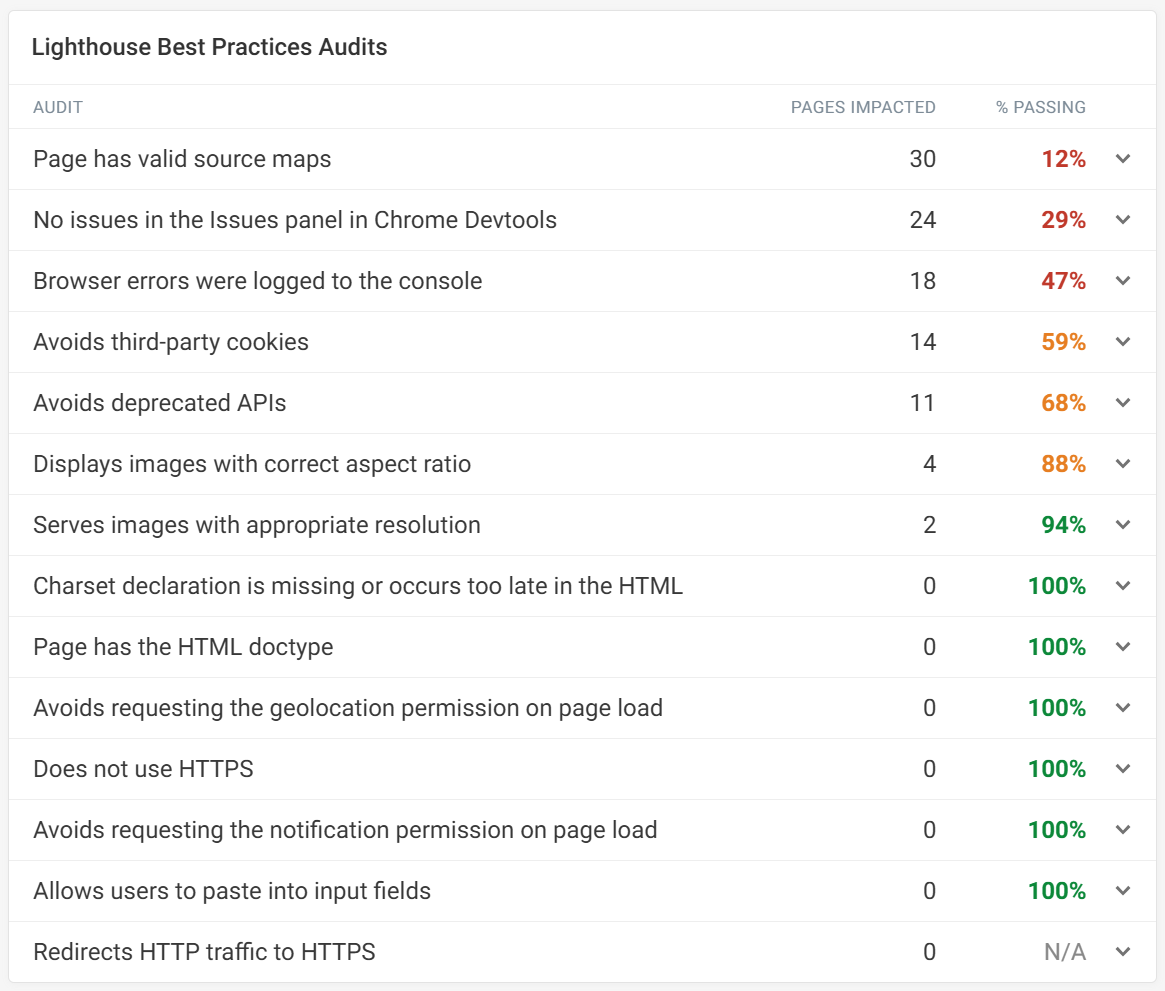The height and width of the screenshot is (991, 1165).
Task: Expand chevron for 'Browser errors were logged'
Action: [x=1123, y=281]
